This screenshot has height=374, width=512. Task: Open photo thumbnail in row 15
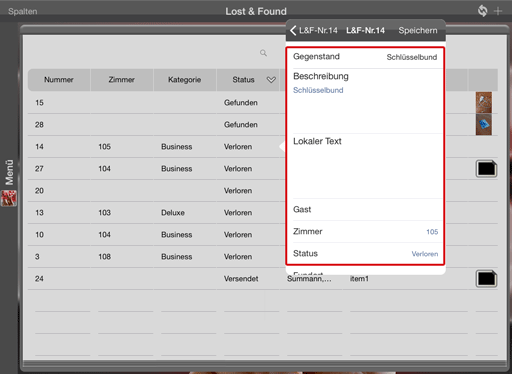tap(484, 102)
